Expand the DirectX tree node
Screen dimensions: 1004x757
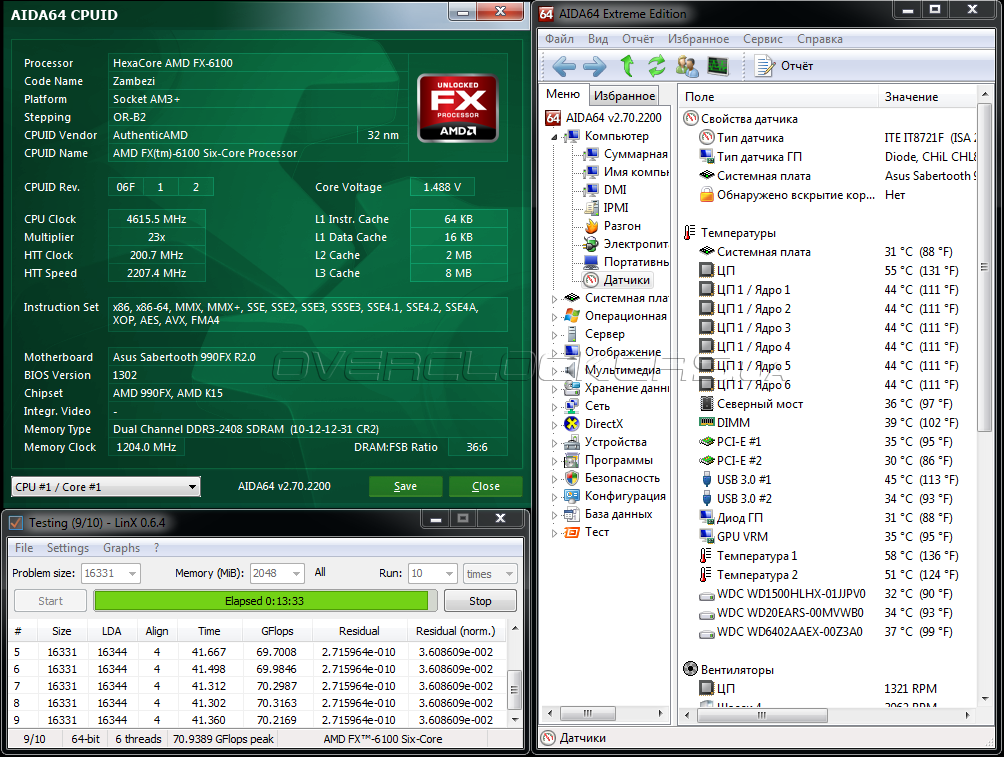tap(555, 425)
